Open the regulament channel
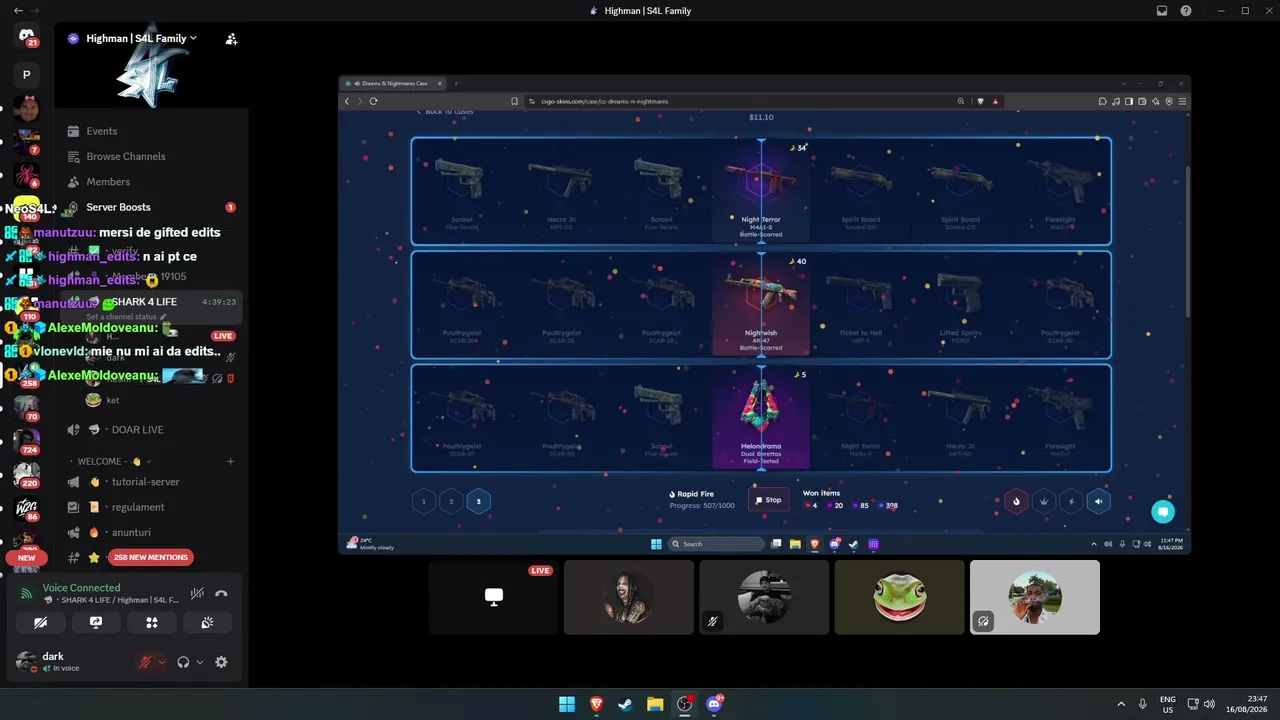Image resolution: width=1280 pixels, height=720 pixels. tap(138, 507)
